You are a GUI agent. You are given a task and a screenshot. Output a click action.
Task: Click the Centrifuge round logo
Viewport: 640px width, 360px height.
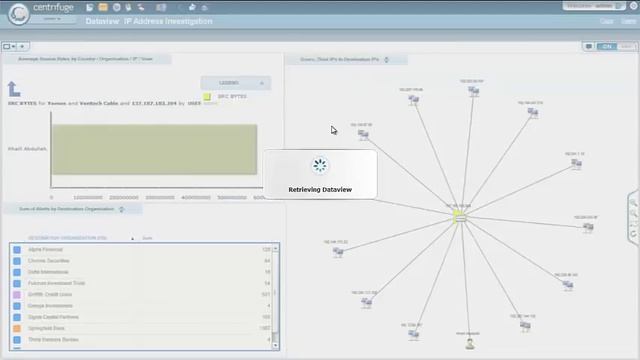coord(18,14)
